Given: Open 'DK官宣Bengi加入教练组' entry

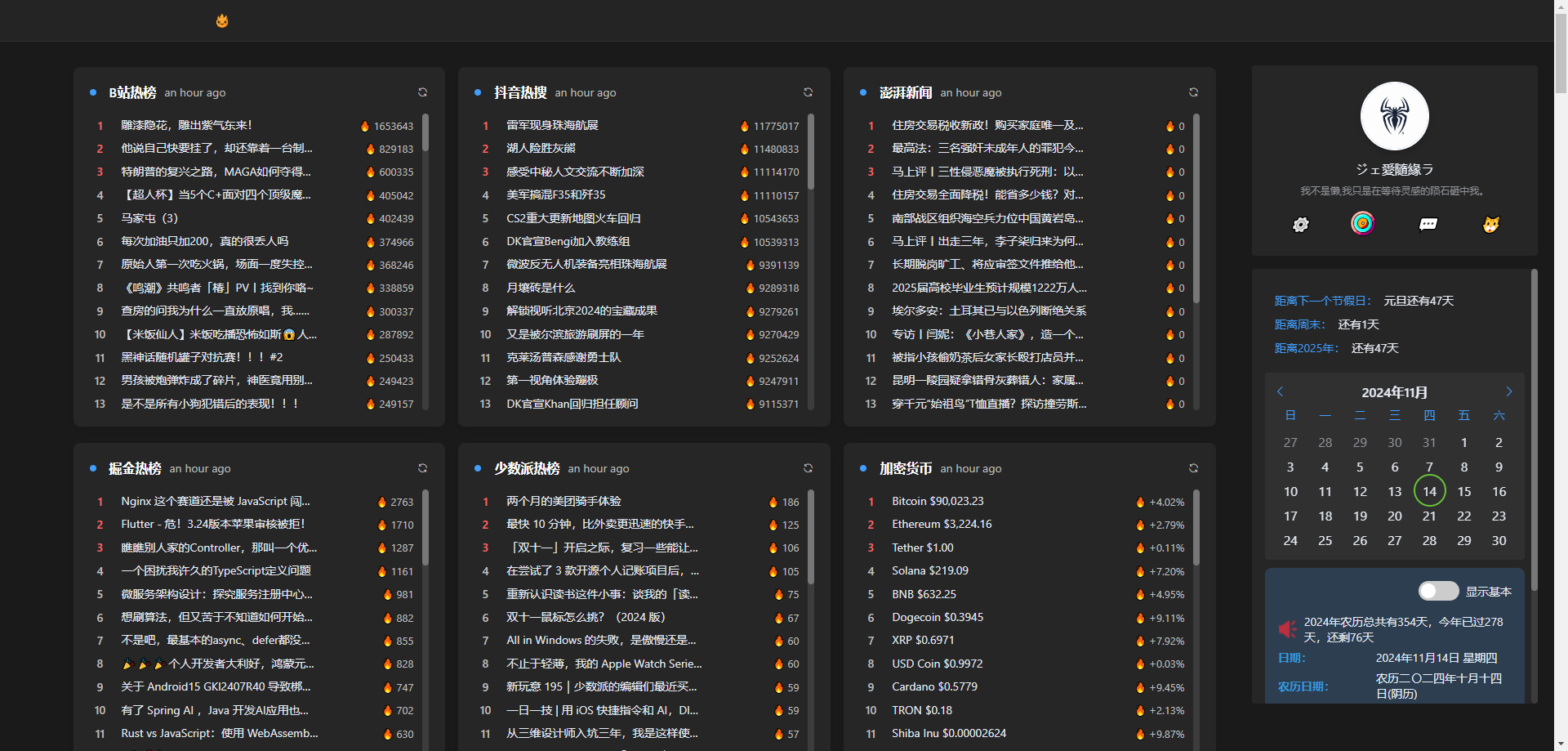Looking at the screenshot, I should (568, 241).
